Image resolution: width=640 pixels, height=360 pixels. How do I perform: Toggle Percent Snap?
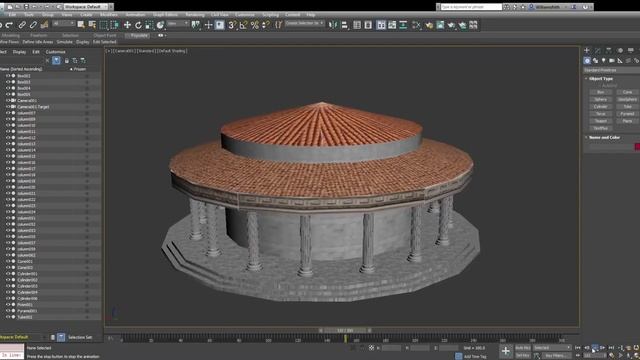[255, 25]
